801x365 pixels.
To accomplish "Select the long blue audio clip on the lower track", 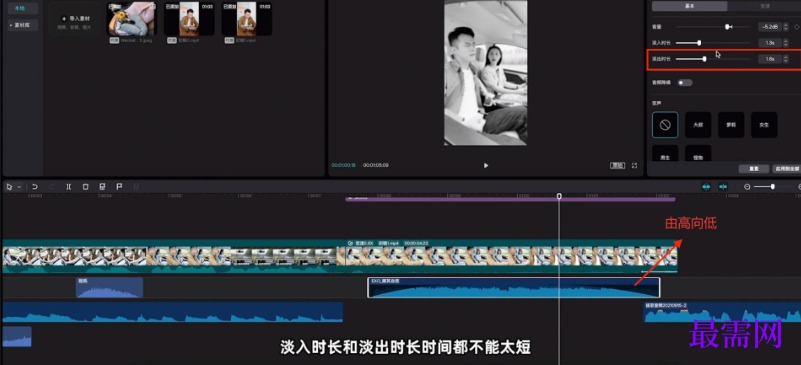I will 173,312.
